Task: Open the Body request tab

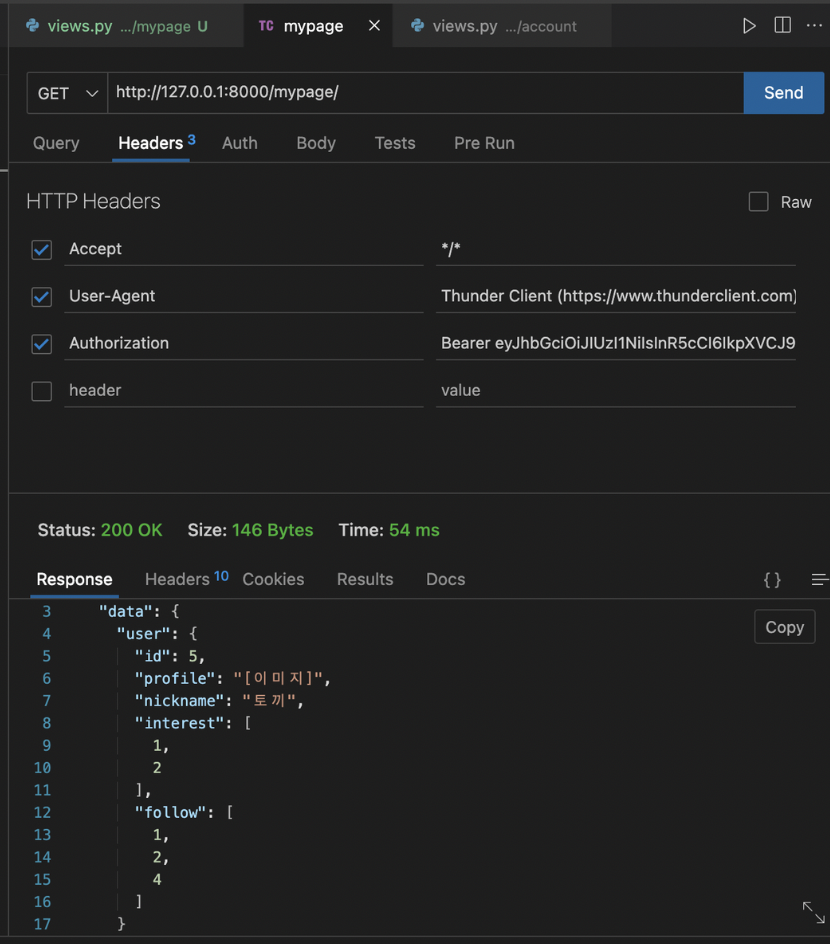Action: click(316, 143)
